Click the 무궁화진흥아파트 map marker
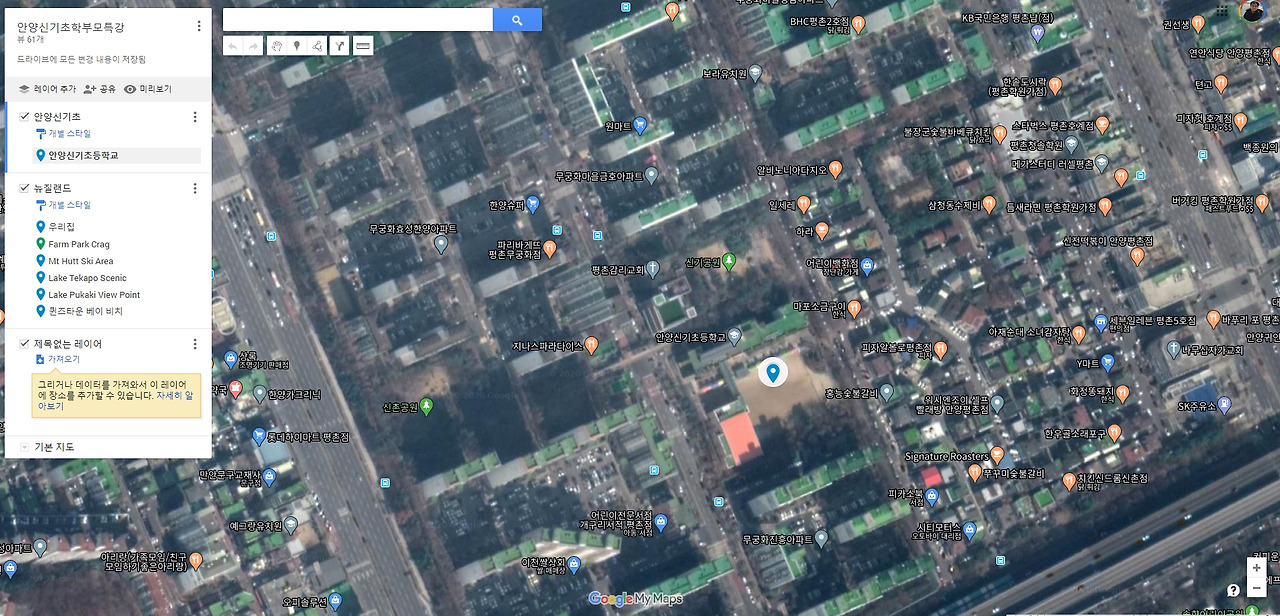 (x=821, y=539)
